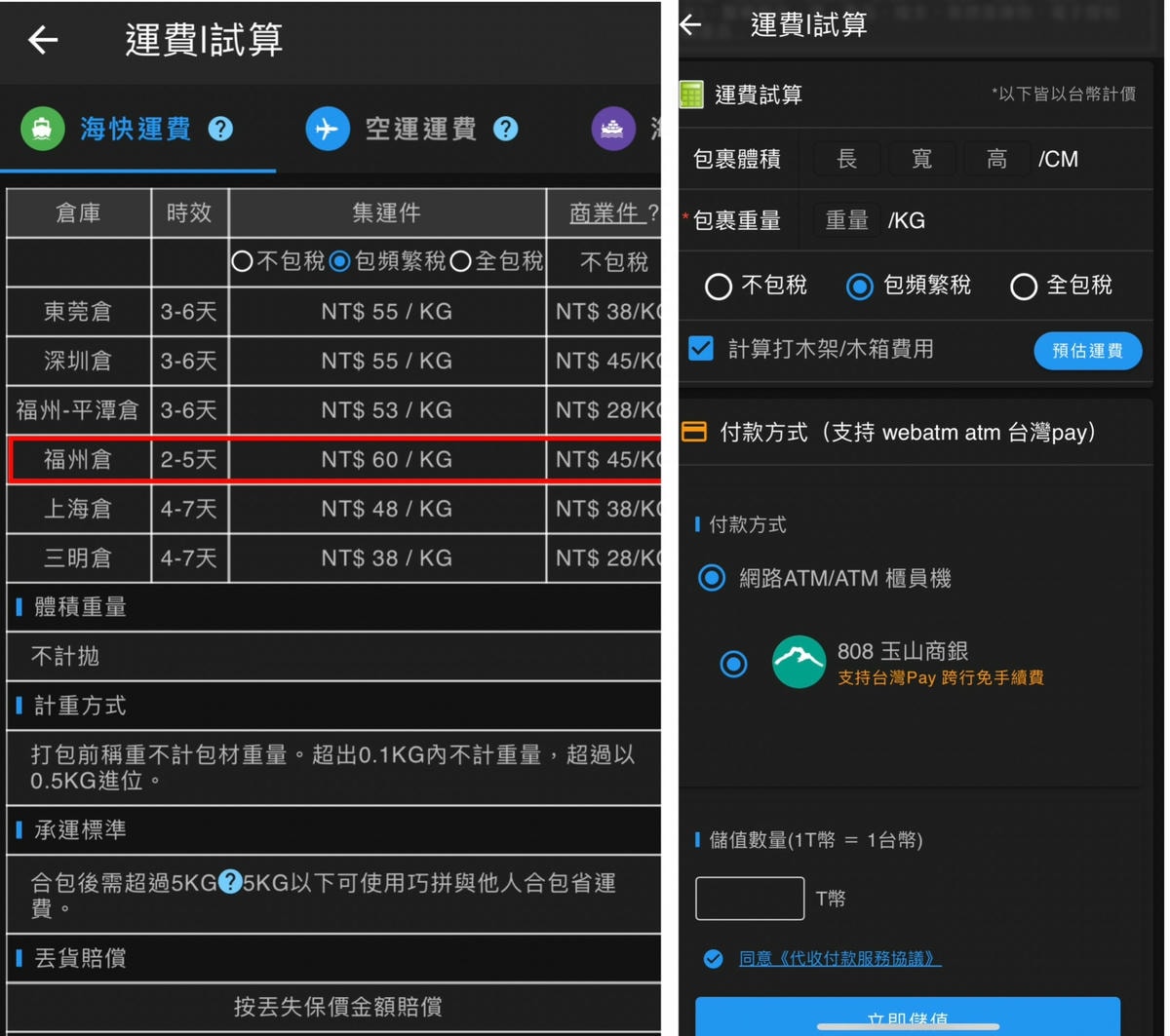Click the 集運件 column header
The height and width of the screenshot is (1036, 1170).
(x=387, y=213)
